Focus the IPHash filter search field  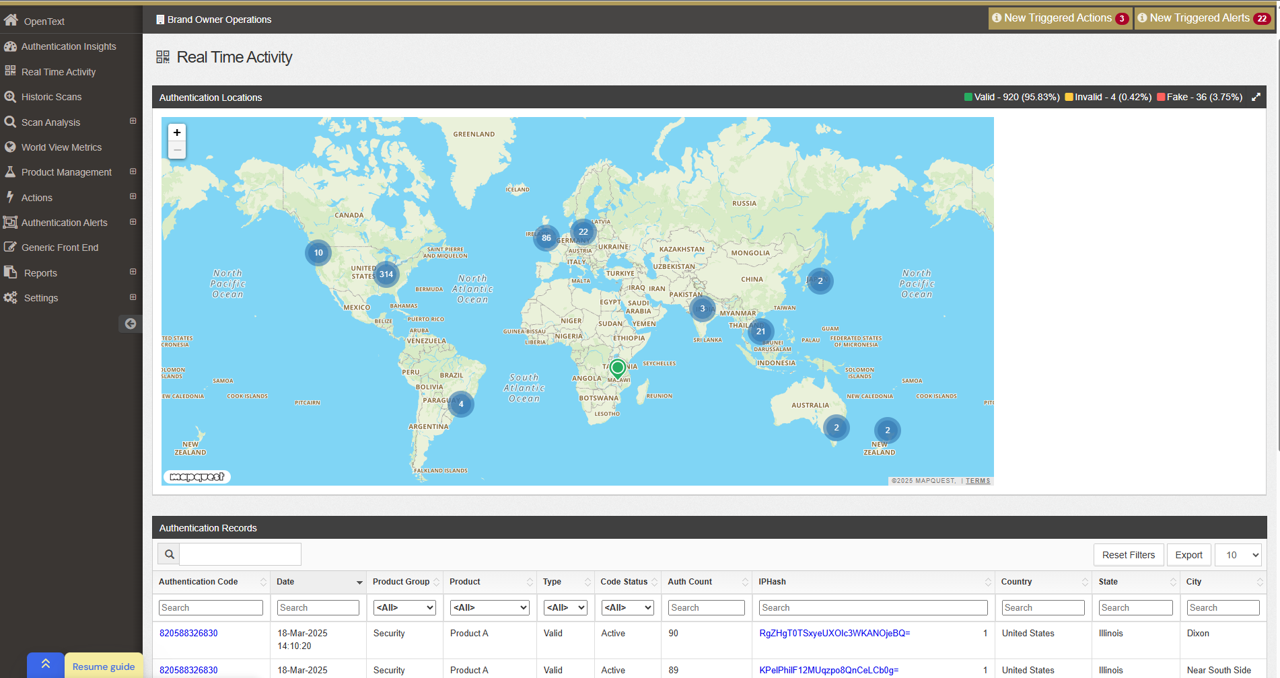point(873,608)
